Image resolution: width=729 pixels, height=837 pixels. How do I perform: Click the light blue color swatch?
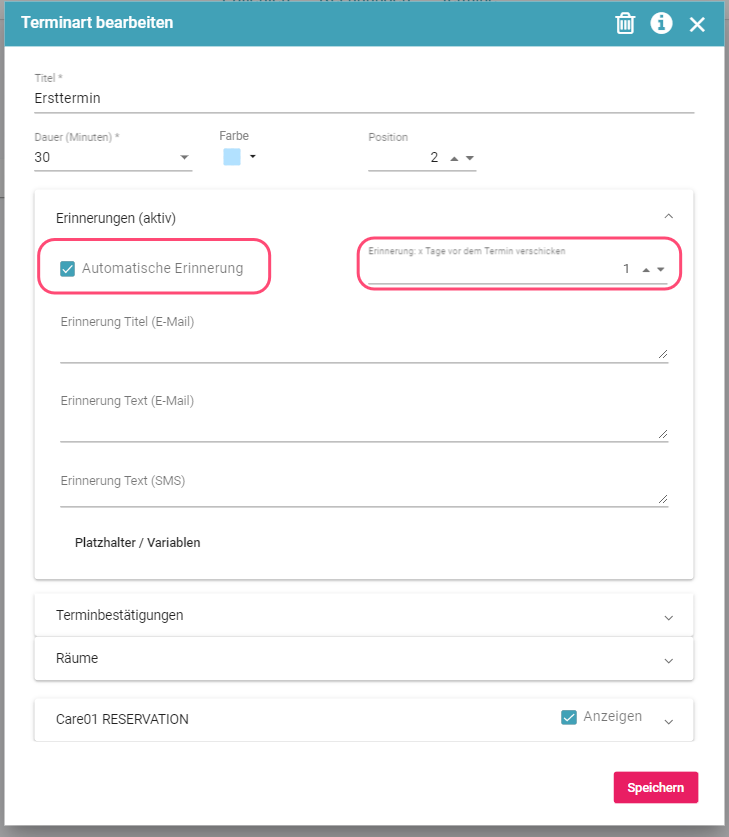point(232,157)
